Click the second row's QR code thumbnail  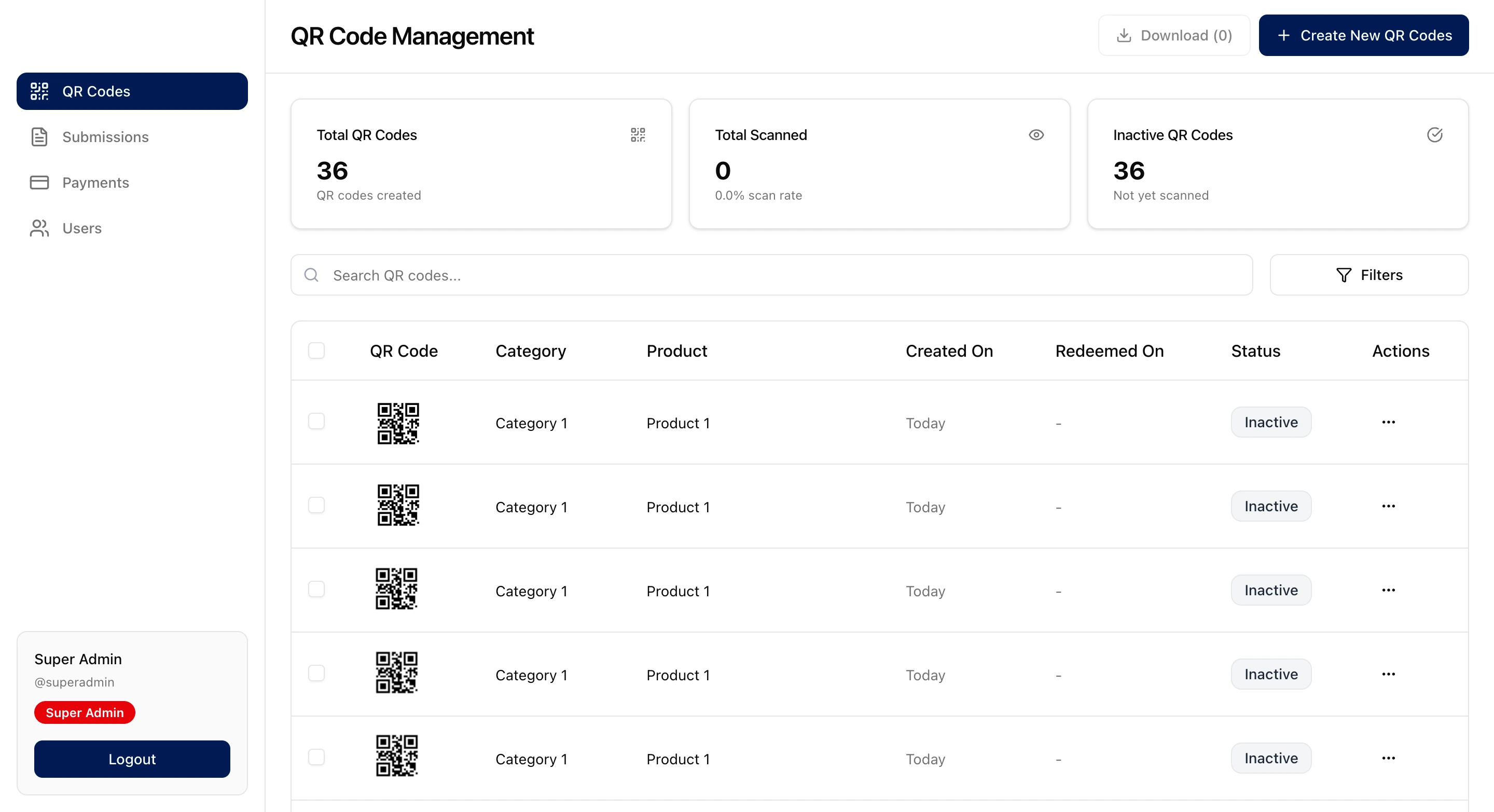click(x=397, y=506)
